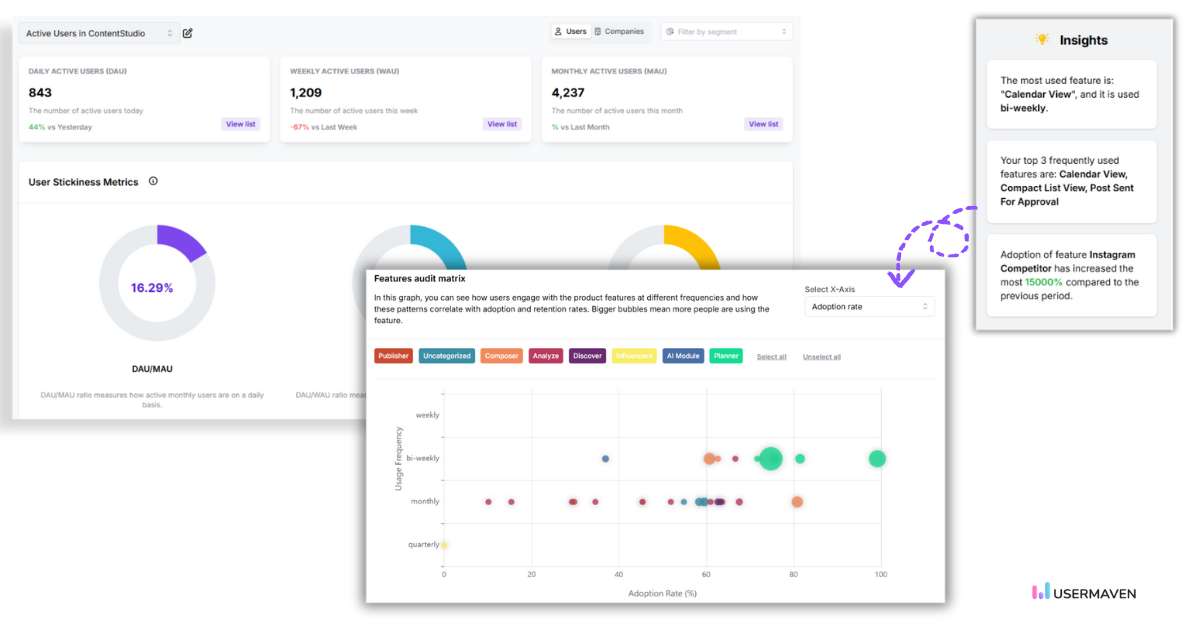Toggle the yellow Influencers category tag
Viewport: 1200px width, 630px height.
634,356
